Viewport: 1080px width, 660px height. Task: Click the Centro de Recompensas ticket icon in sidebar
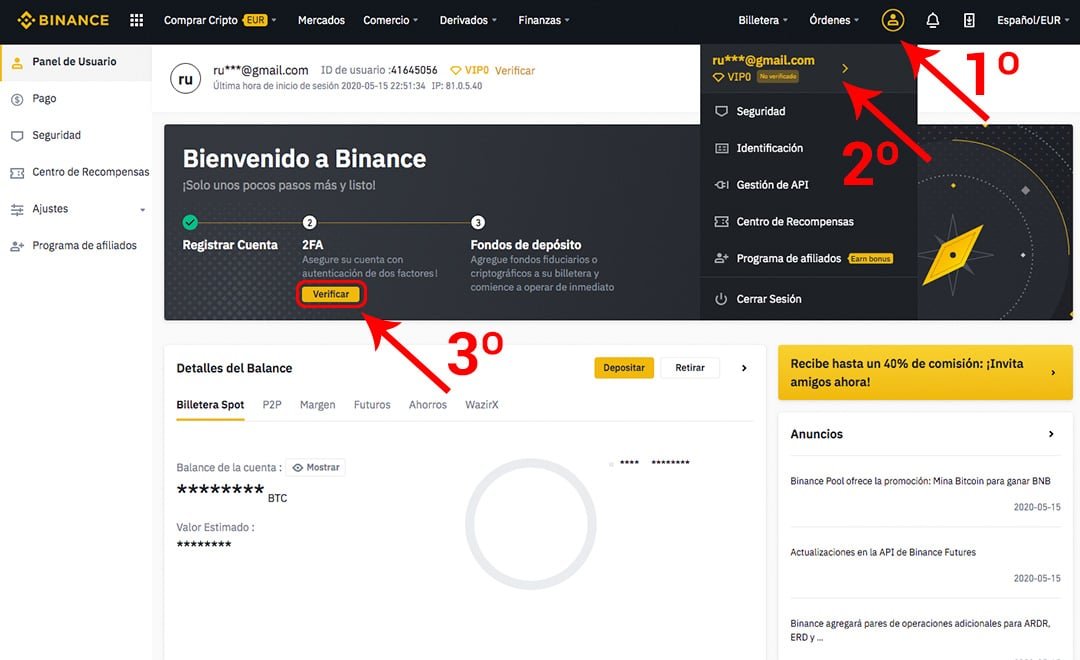[x=17, y=172]
